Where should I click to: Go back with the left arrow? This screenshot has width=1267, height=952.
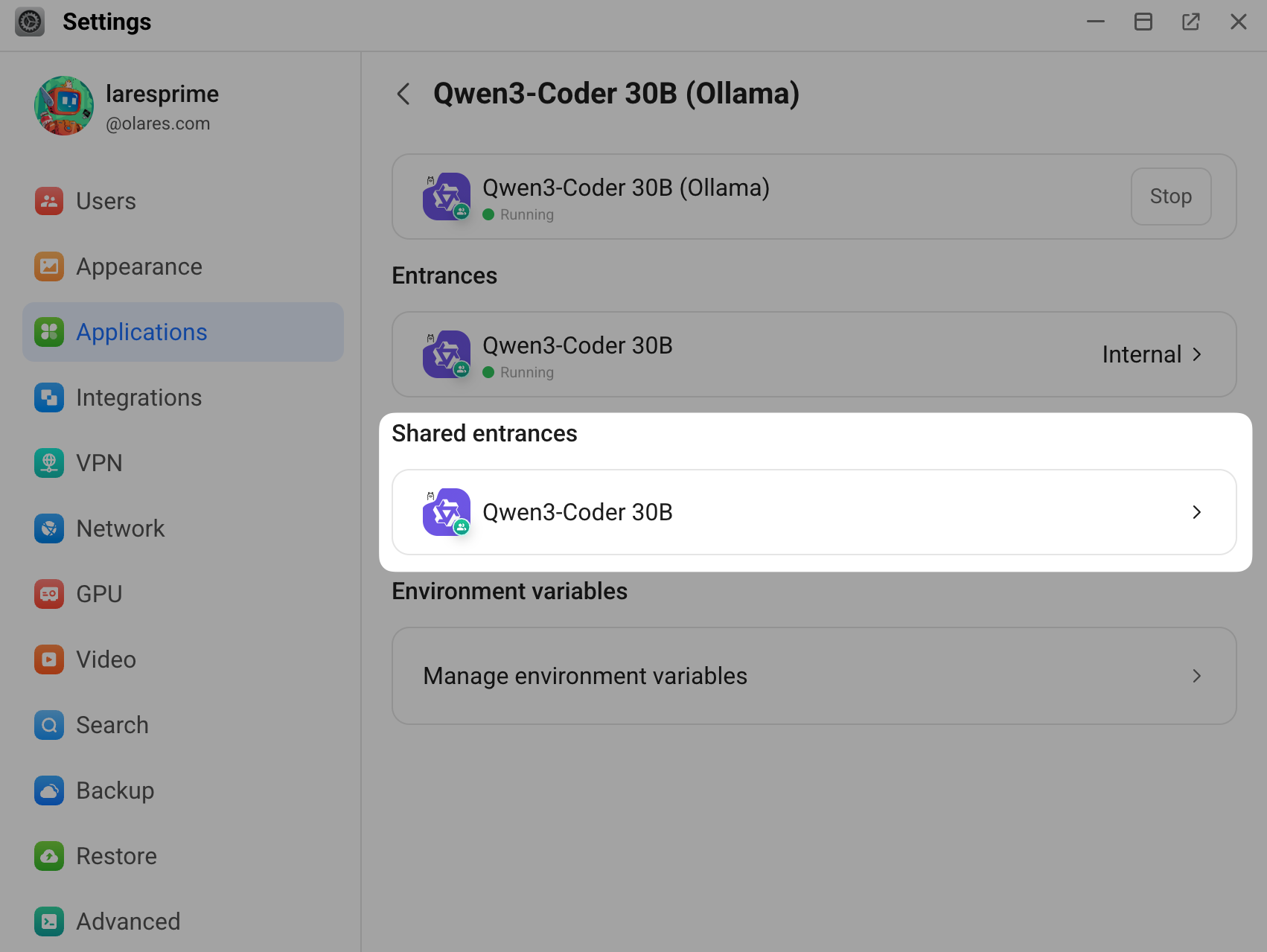click(x=403, y=94)
